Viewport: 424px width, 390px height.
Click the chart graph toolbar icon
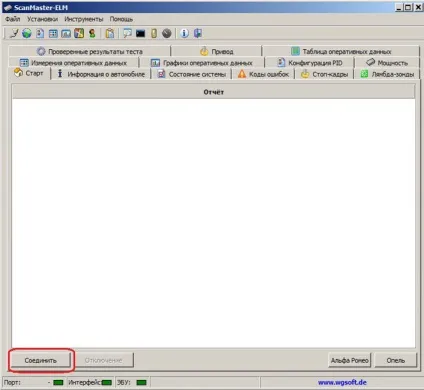coord(66,33)
